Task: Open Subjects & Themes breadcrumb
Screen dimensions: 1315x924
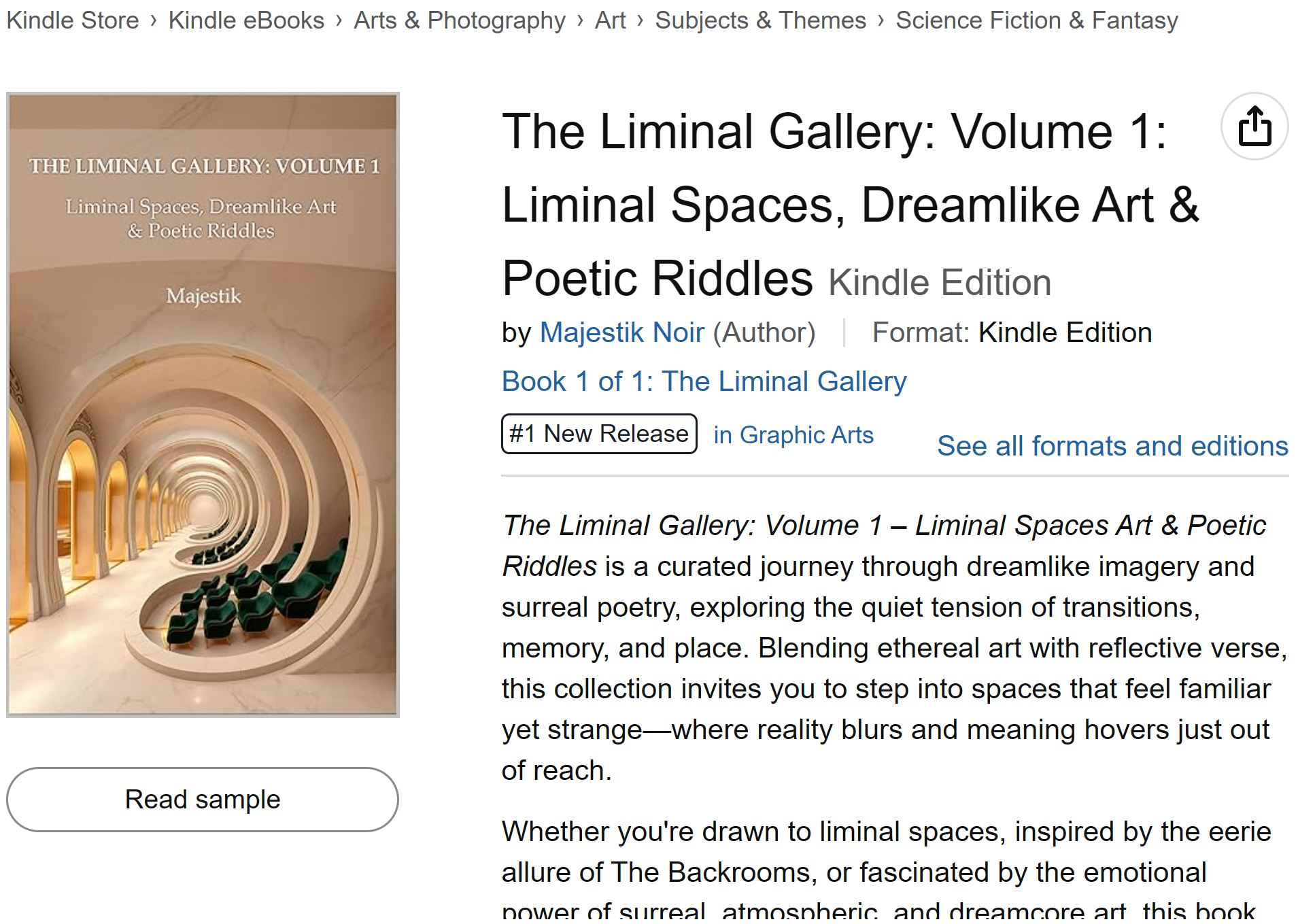Action: [x=760, y=20]
